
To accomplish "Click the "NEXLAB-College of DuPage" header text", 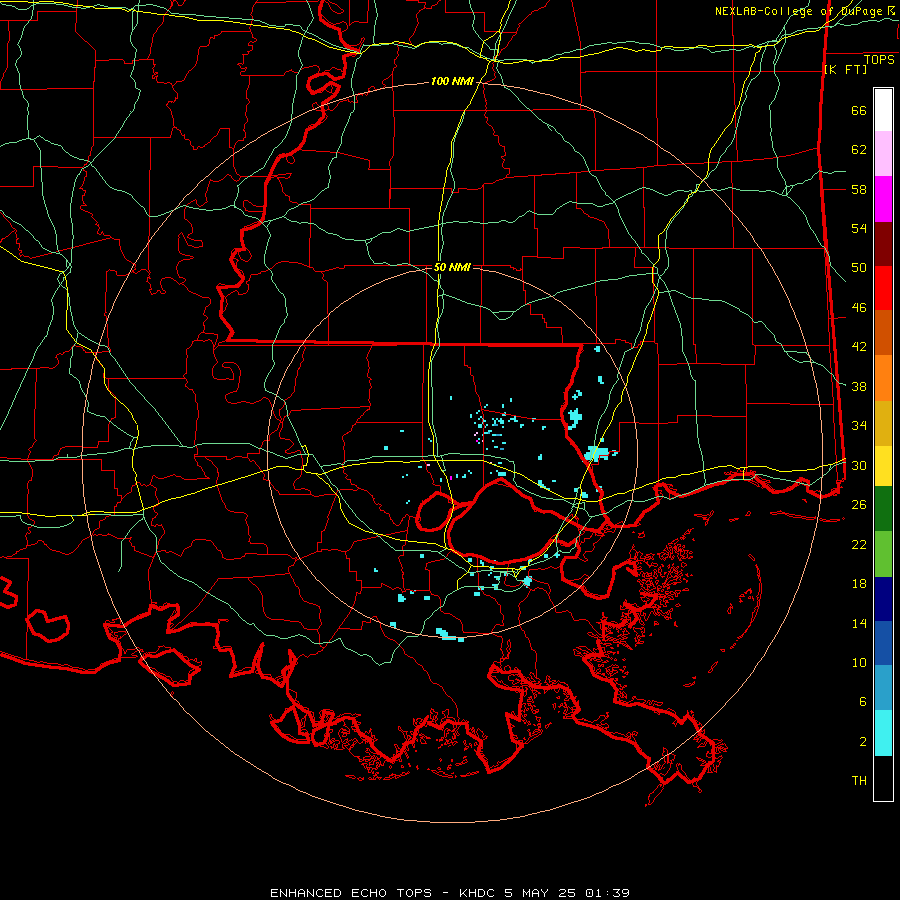I will pos(798,11).
